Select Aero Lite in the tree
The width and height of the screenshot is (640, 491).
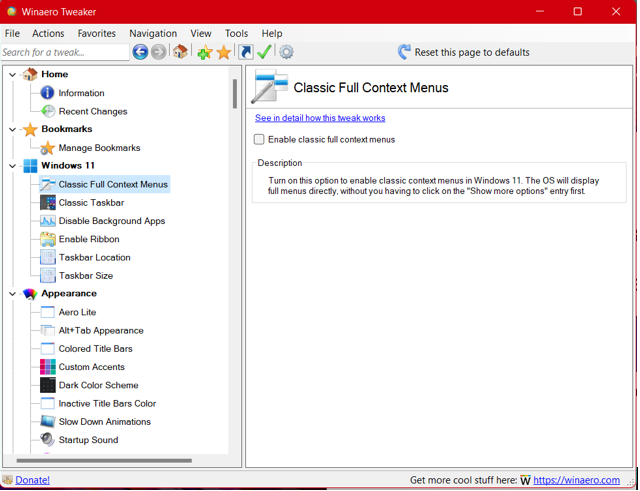pyautogui.click(x=77, y=312)
